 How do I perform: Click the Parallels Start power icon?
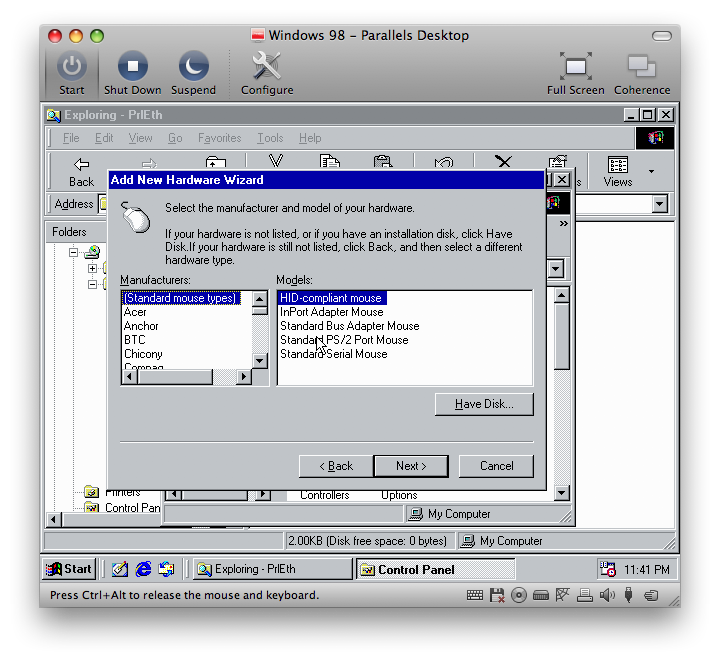[72, 67]
